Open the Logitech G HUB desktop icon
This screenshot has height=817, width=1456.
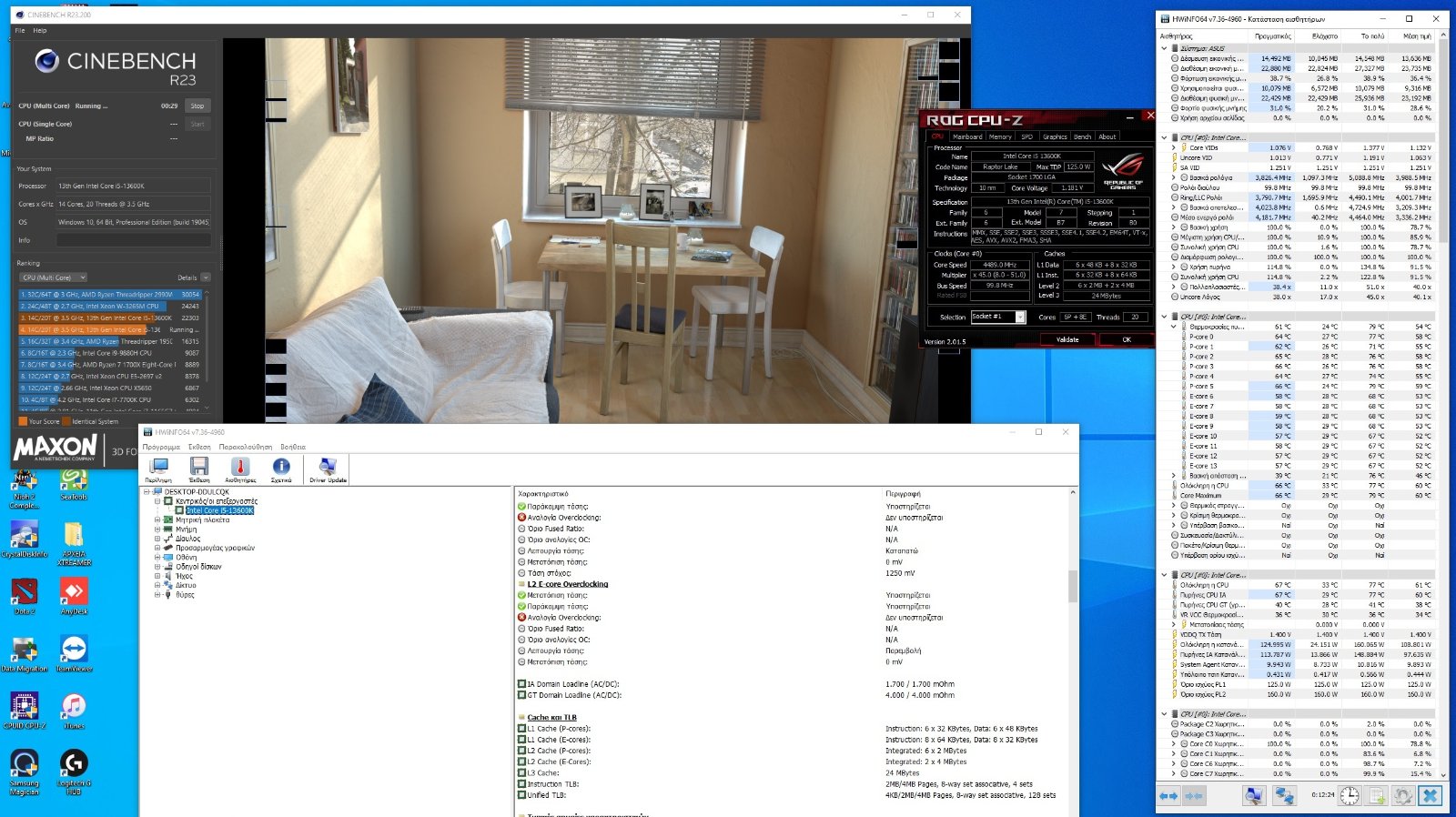click(x=74, y=772)
